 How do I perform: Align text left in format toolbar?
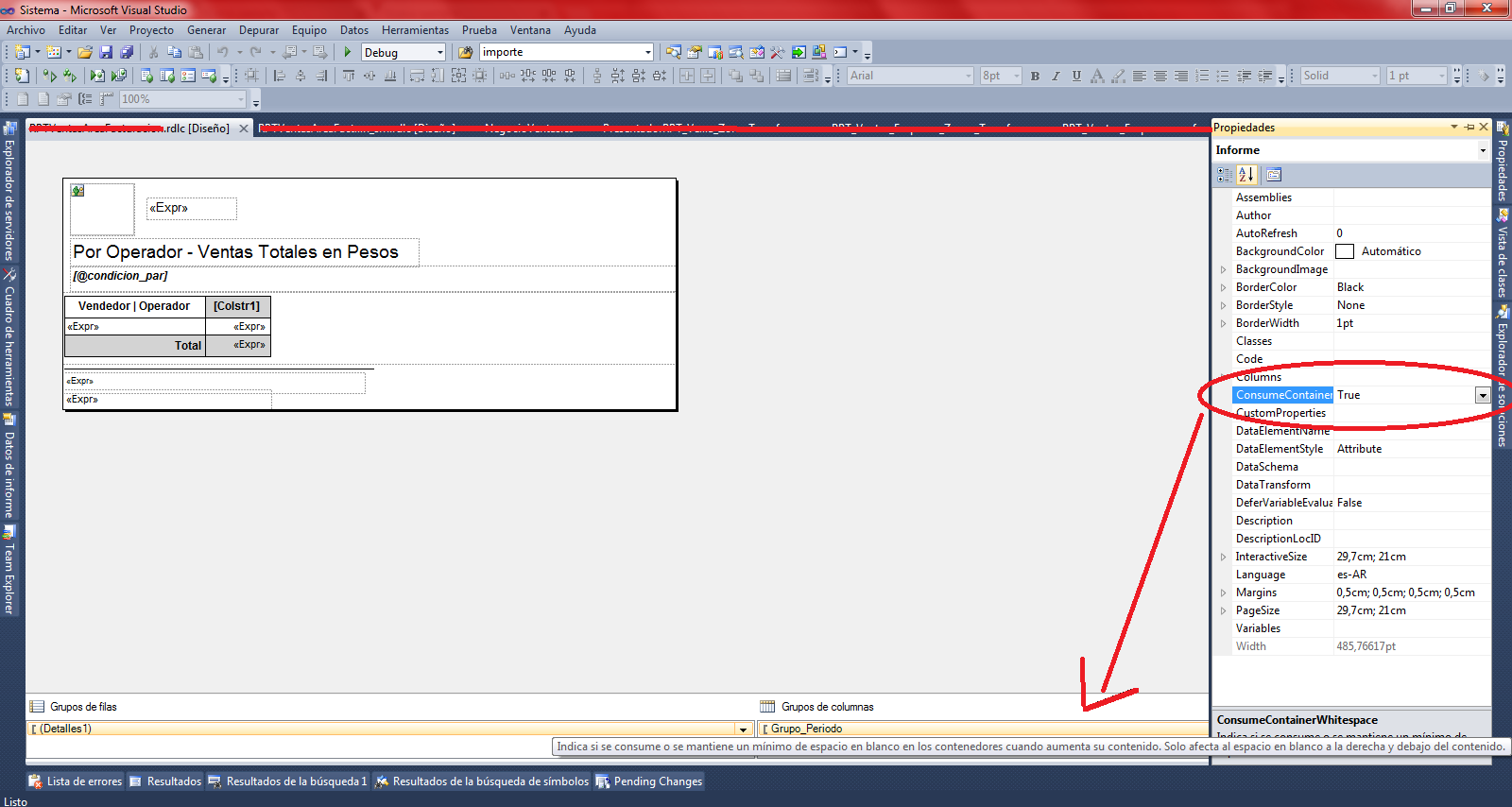(1140, 76)
